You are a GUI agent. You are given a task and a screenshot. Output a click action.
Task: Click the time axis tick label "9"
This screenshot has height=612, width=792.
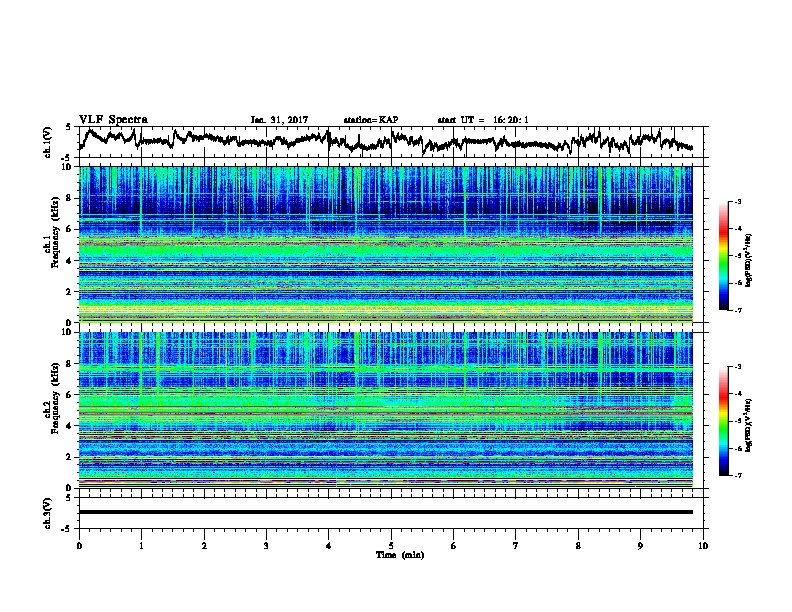(x=640, y=546)
